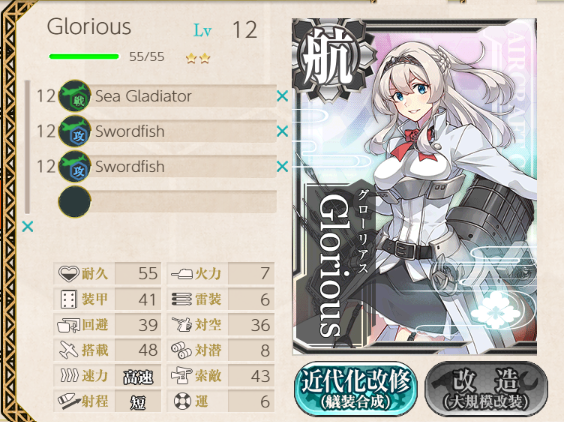The width and height of the screenshot is (565, 422).
Task: Click the Sea Gladiator fighter plane icon
Action: (75, 96)
